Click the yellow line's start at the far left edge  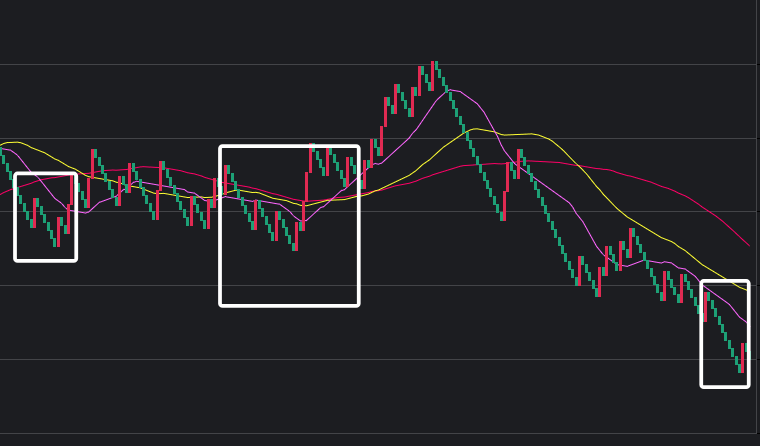click(3, 145)
